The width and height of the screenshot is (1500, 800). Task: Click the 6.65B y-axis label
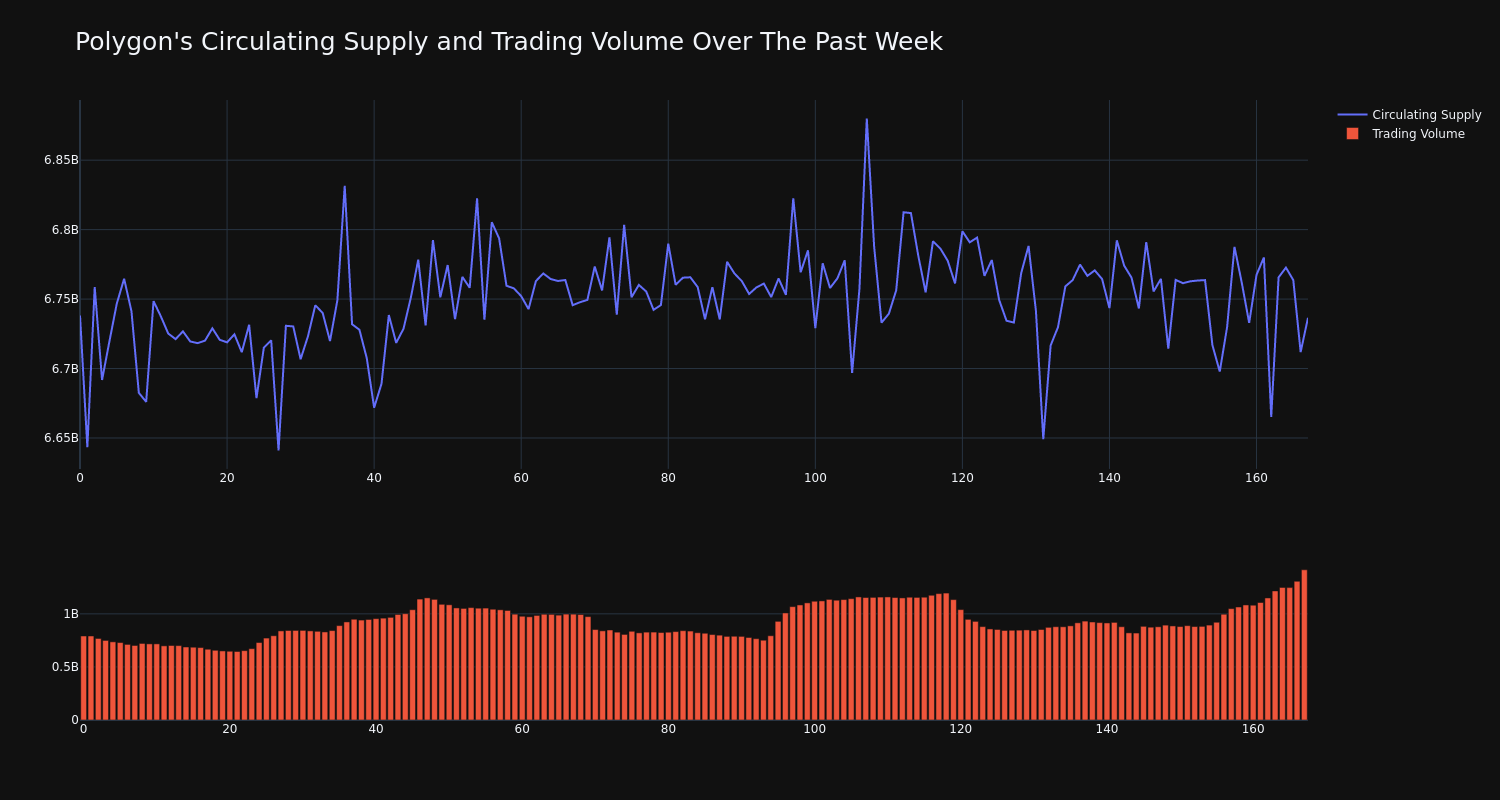[60, 438]
